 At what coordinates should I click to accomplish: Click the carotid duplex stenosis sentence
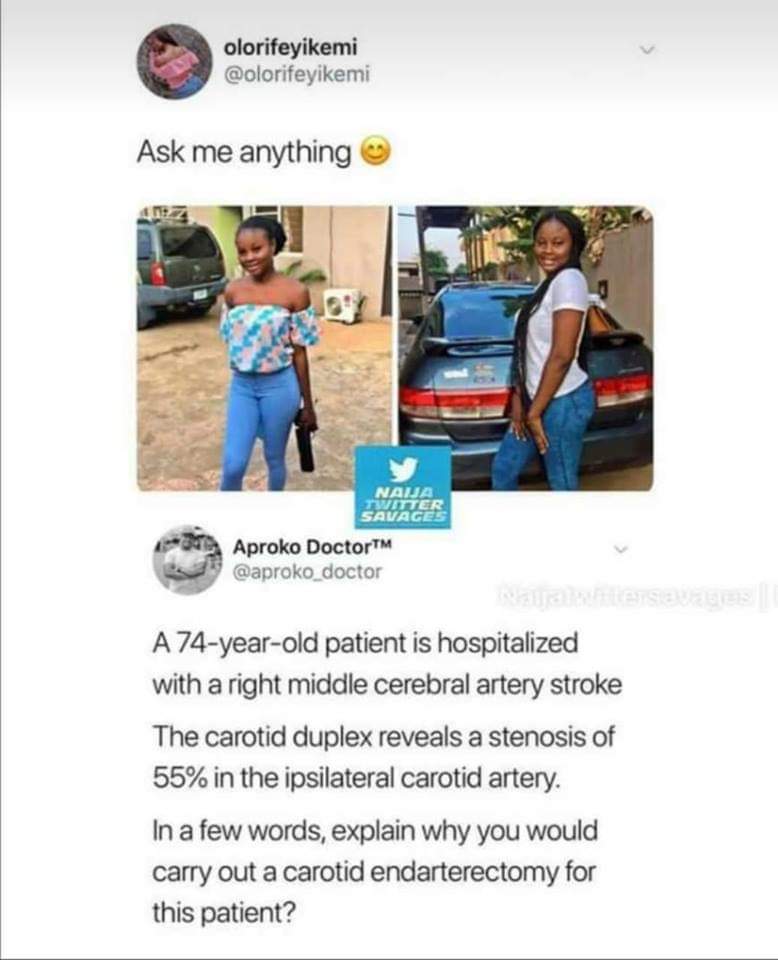click(383, 757)
